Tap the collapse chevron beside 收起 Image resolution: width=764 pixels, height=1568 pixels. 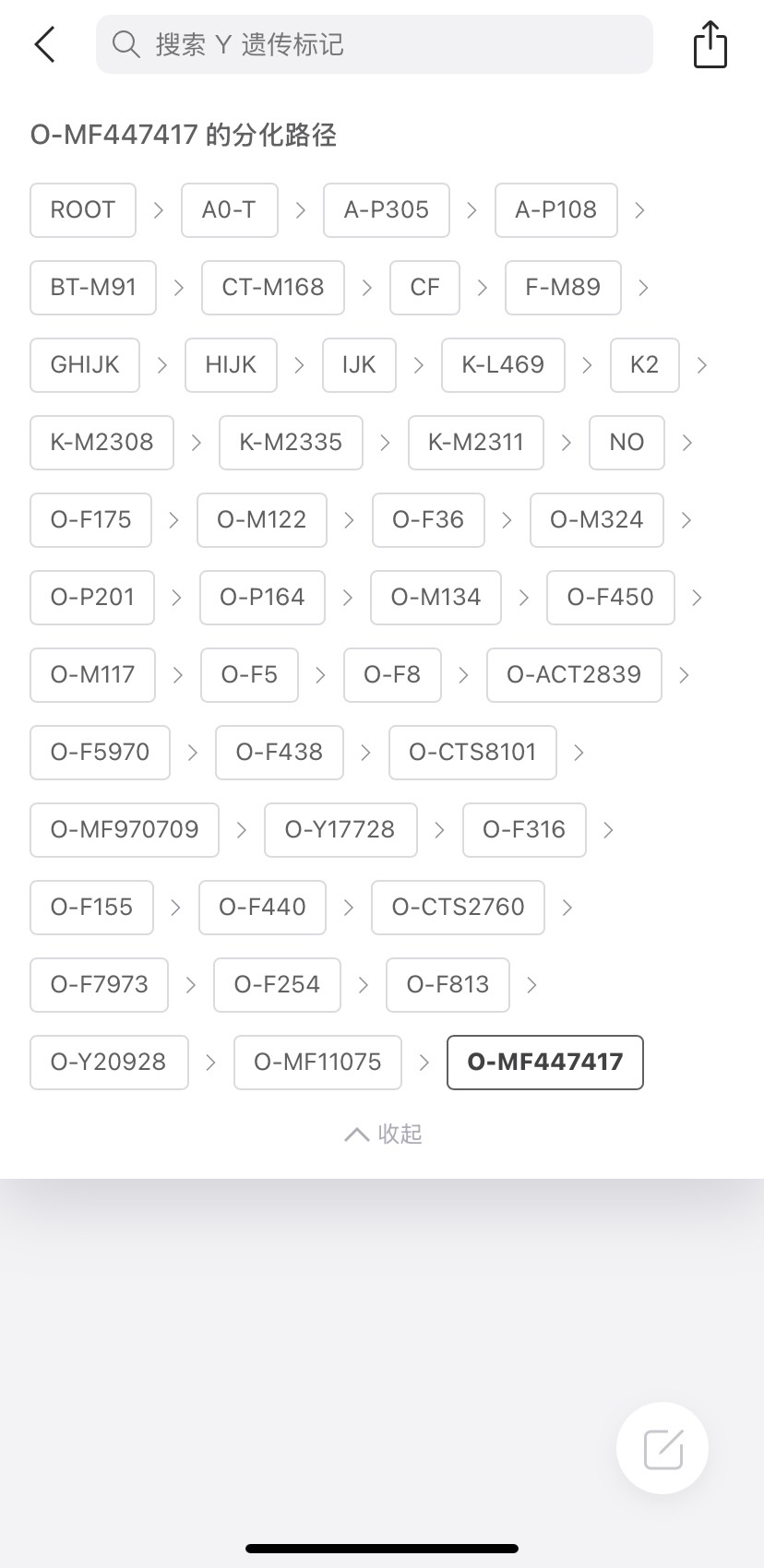[x=357, y=1134]
